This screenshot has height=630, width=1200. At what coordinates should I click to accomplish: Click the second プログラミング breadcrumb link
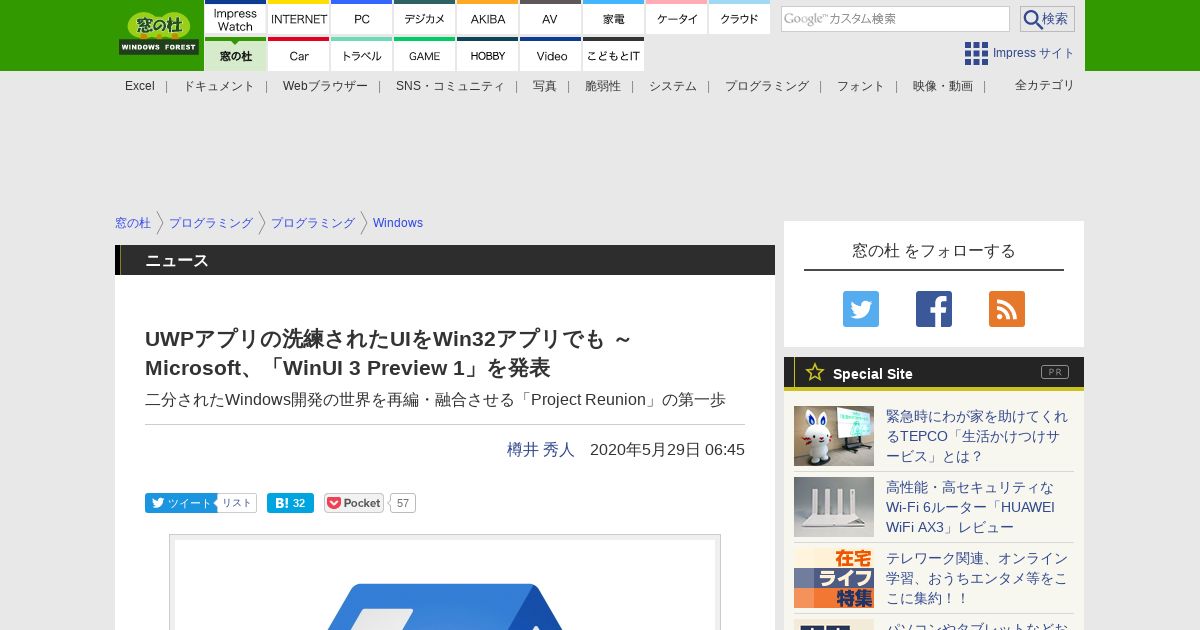(x=313, y=223)
